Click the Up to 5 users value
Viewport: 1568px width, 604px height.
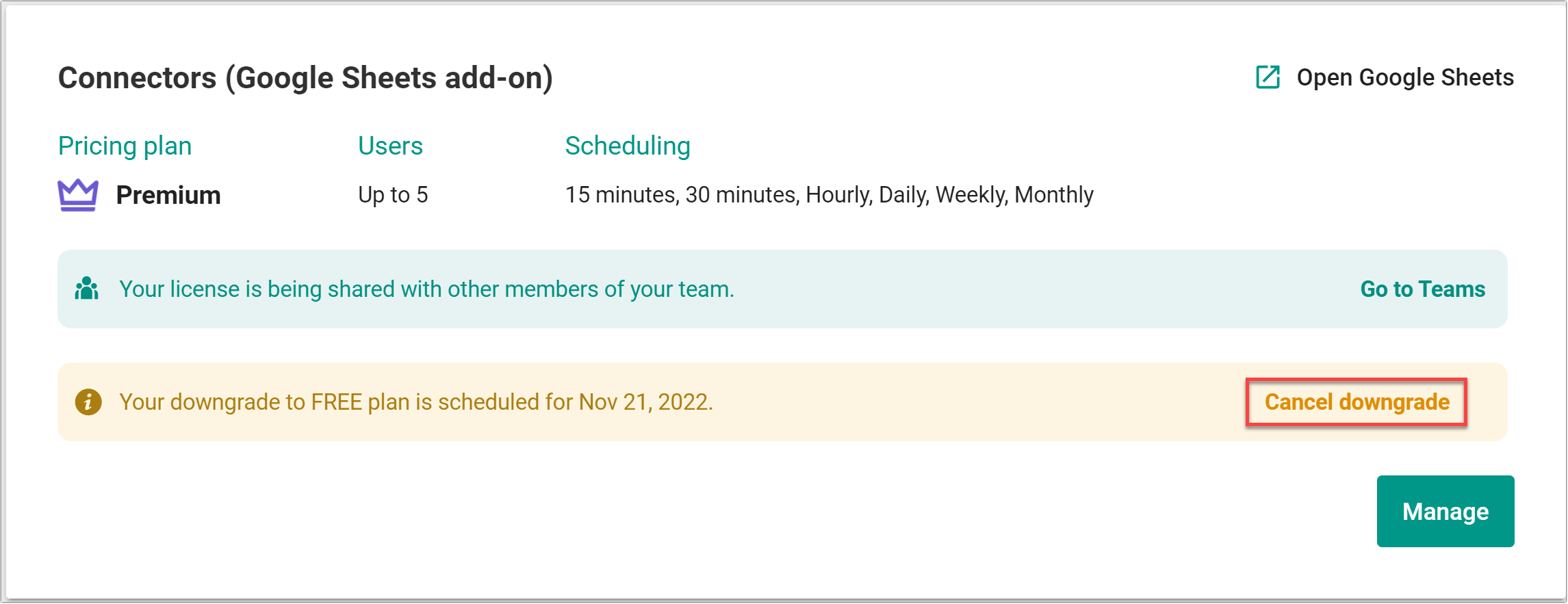[393, 195]
